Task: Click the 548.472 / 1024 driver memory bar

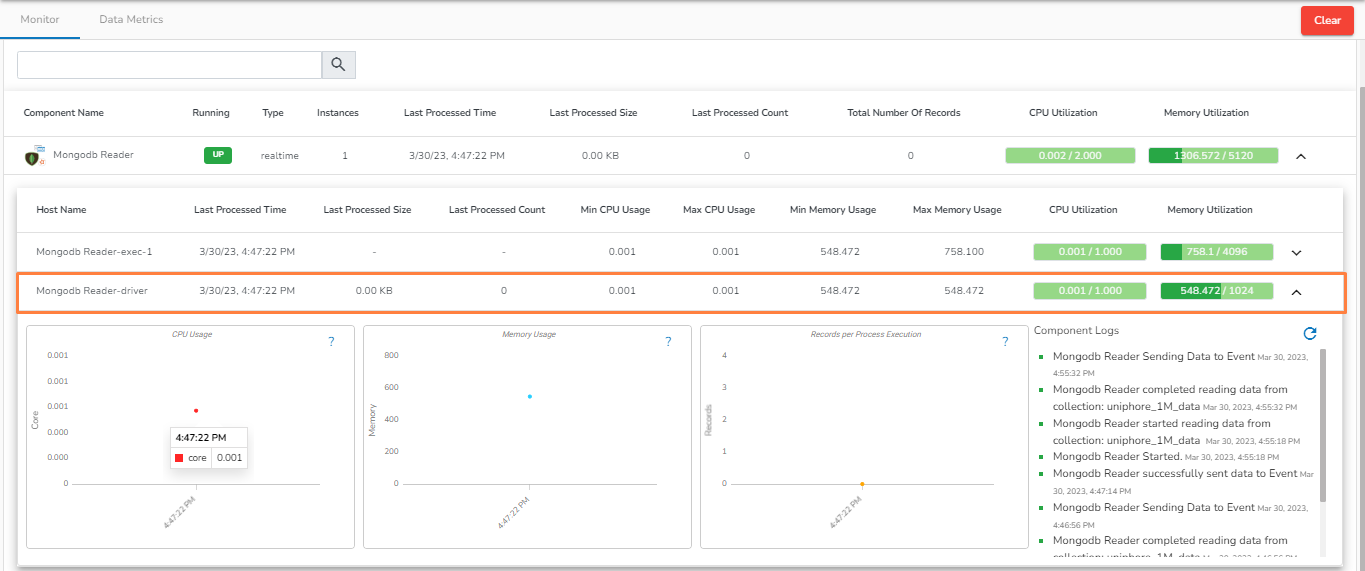Action: (1216, 291)
